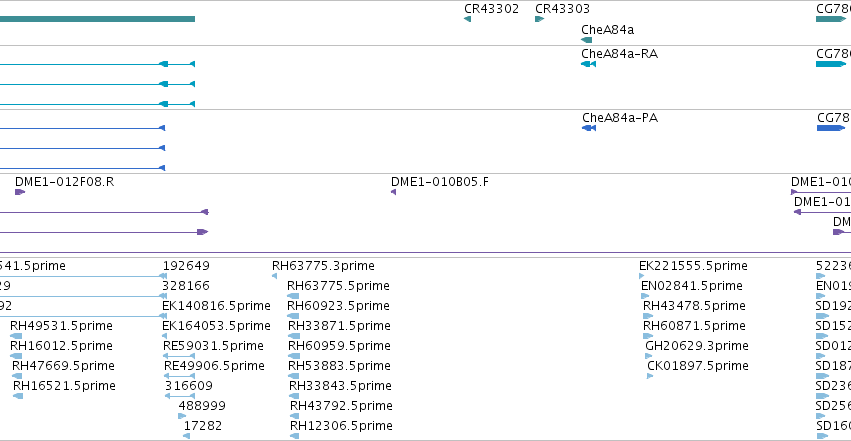The height and width of the screenshot is (441, 851).
Task: Select the transcript glyph below CheA84a-RA
Action: (588, 64)
